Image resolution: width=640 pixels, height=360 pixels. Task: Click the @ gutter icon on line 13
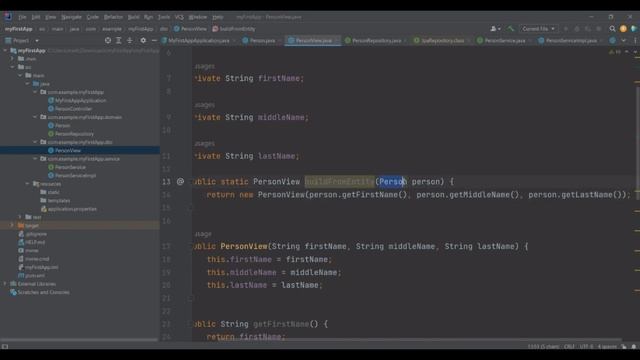point(180,182)
